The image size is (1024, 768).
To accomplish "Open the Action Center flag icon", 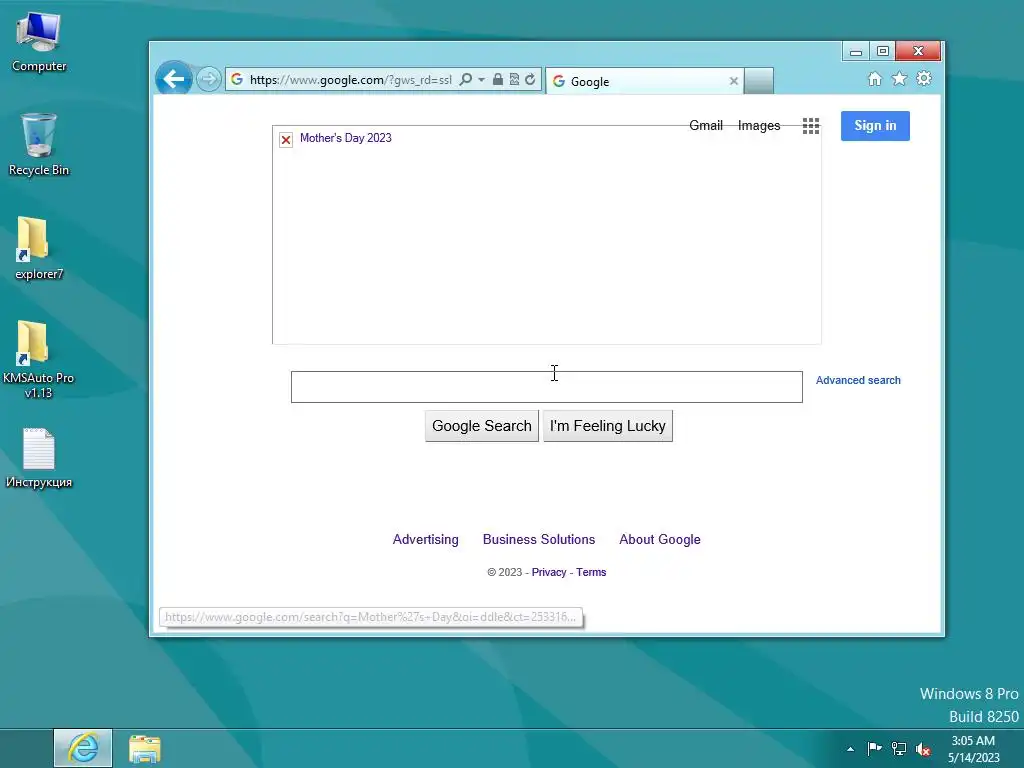I will 874,748.
